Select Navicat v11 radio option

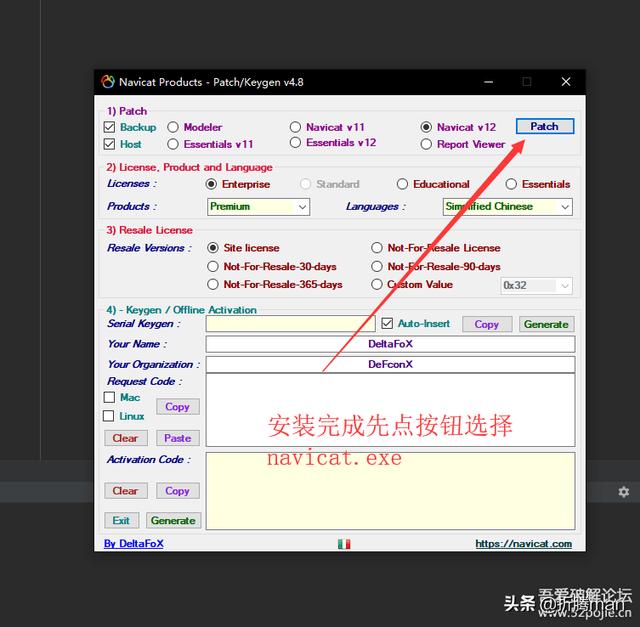(x=296, y=127)
